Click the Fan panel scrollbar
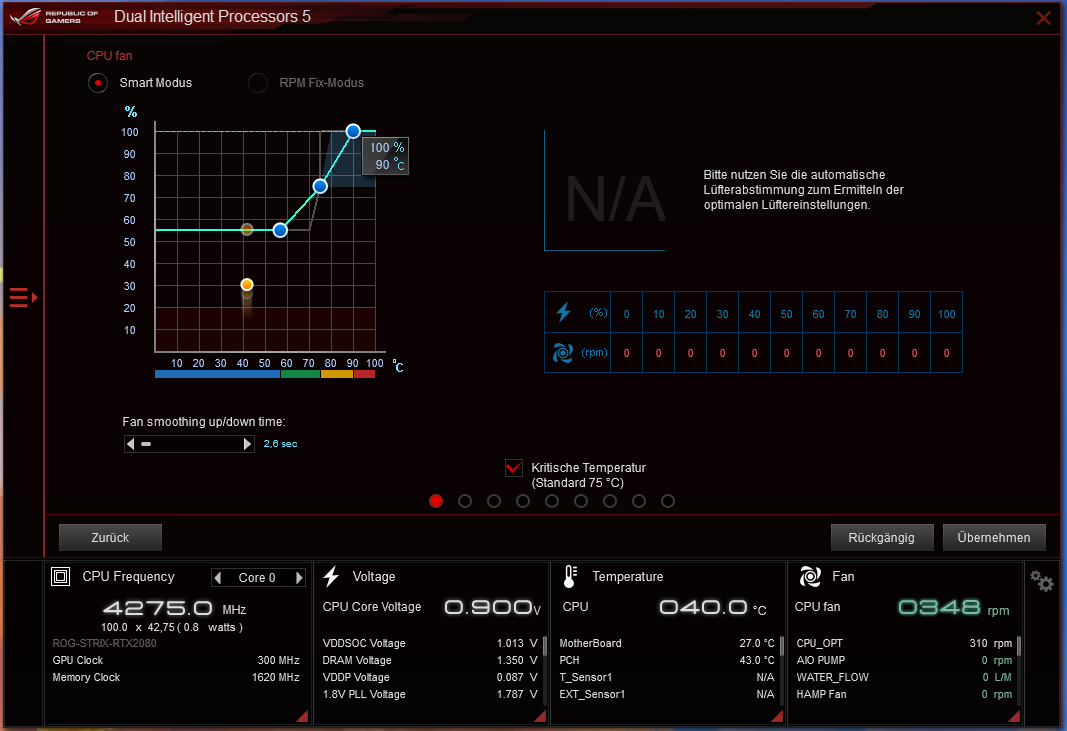Screen dimensions: 1067x731 pyautogui.click(x=1019, y=646)
